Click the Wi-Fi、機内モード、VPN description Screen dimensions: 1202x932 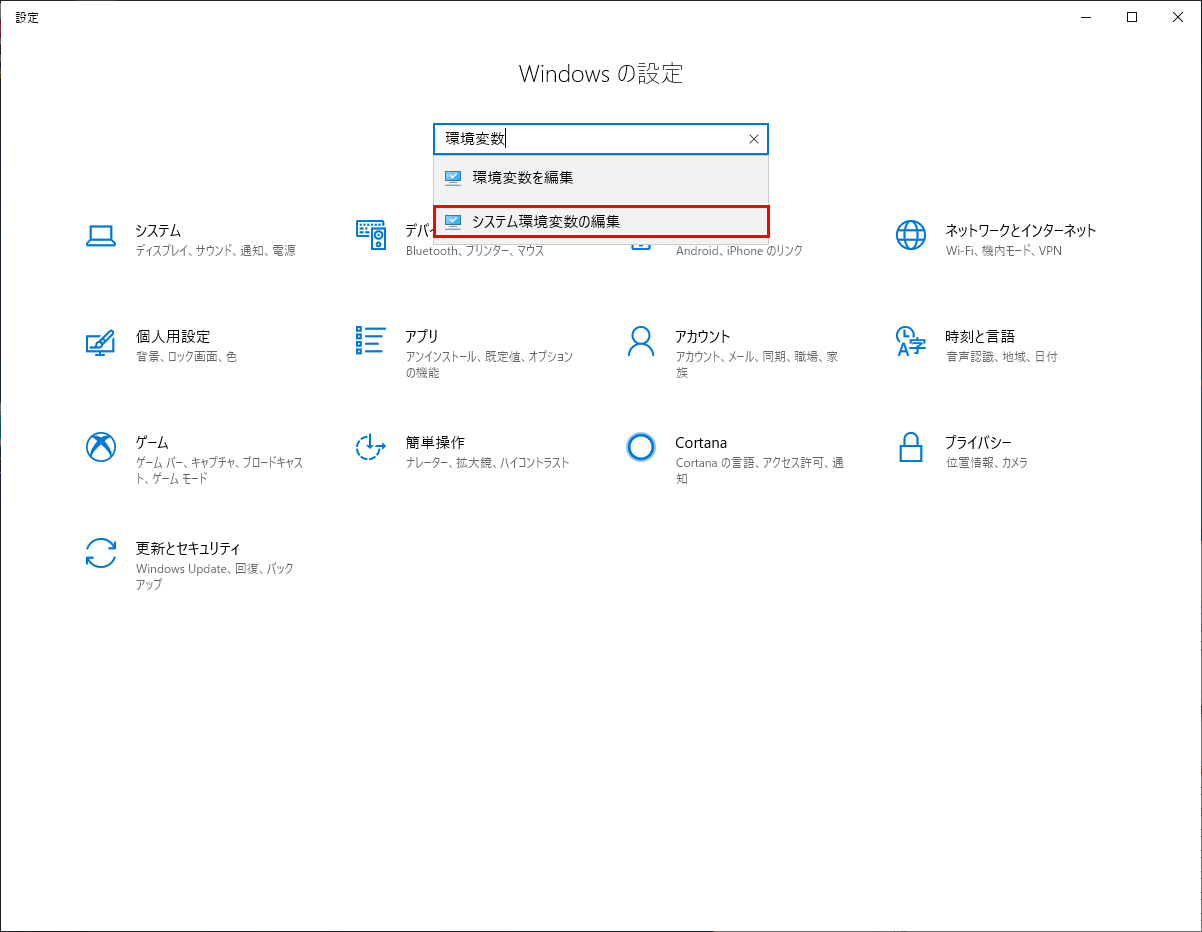(1004, 251)
